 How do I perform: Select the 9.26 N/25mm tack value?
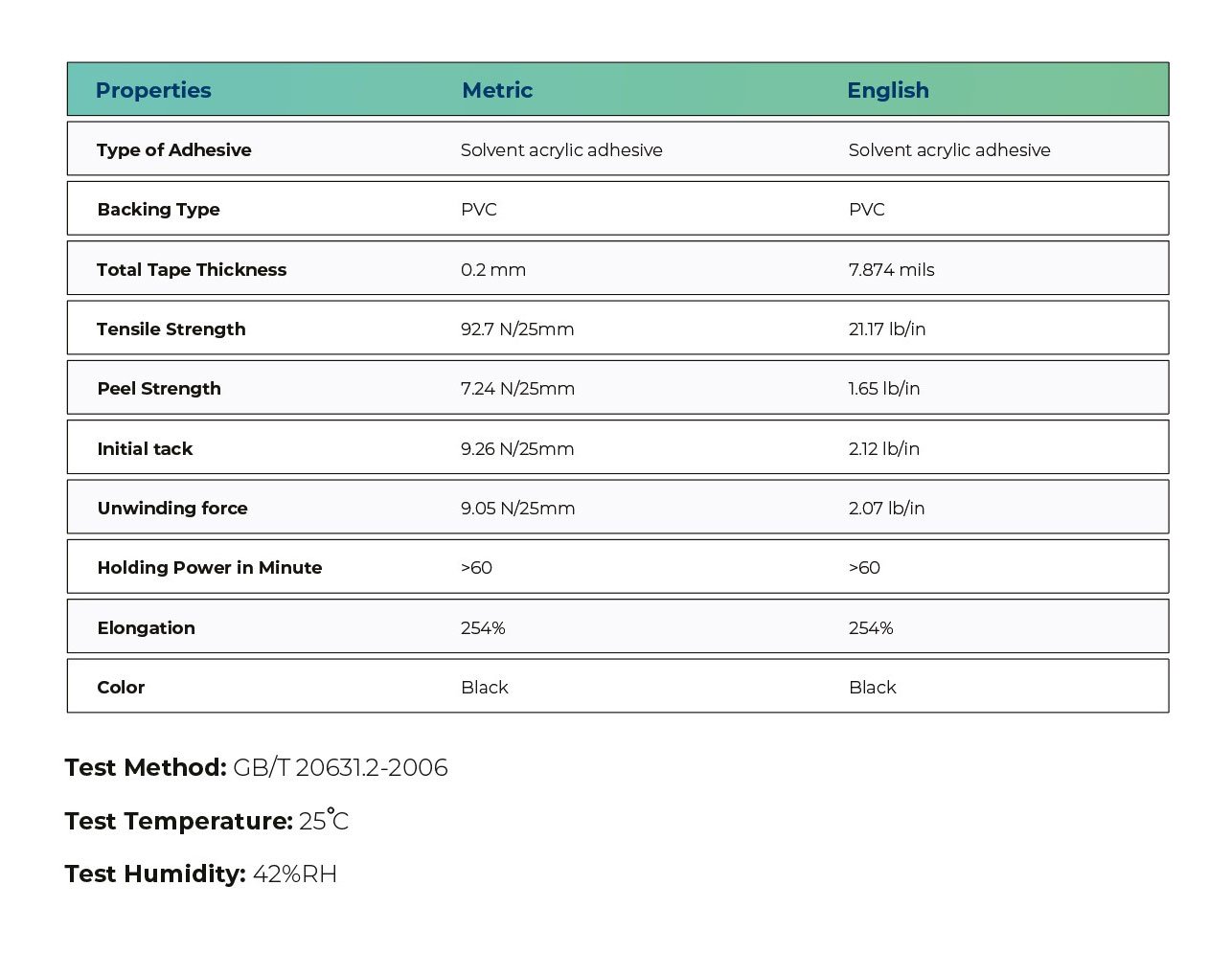point(517,448)
